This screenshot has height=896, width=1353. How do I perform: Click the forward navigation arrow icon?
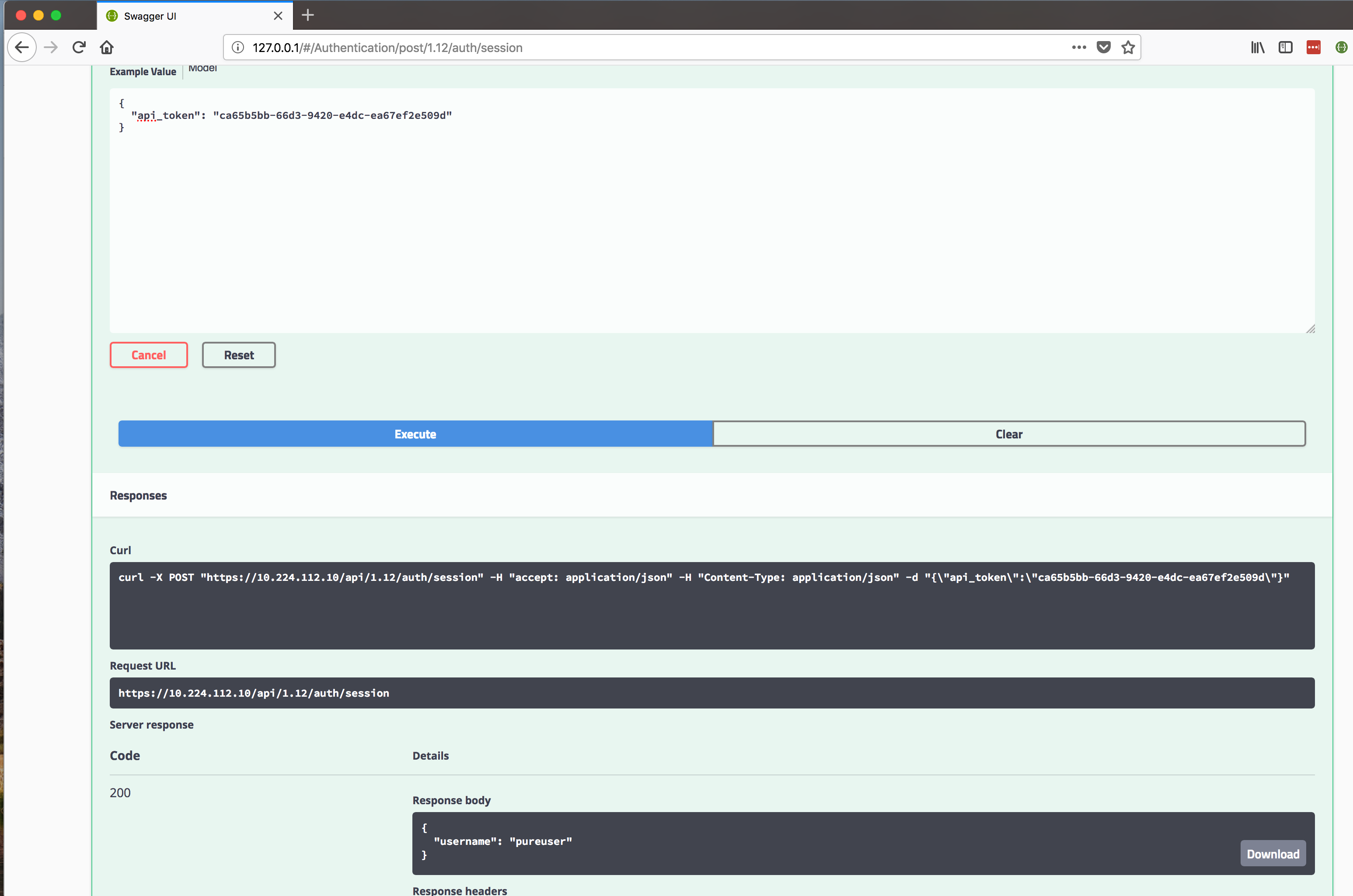coord(50,47)
